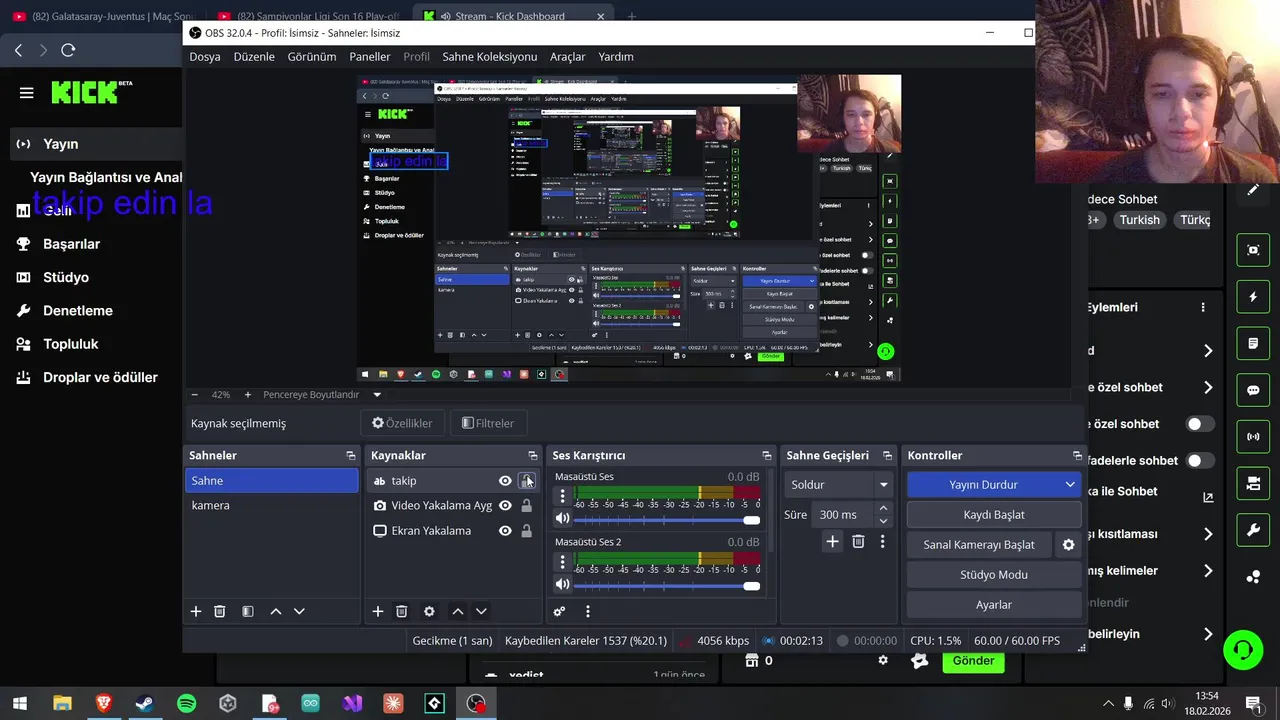Hide the Ekran Yakalama source

505,531
